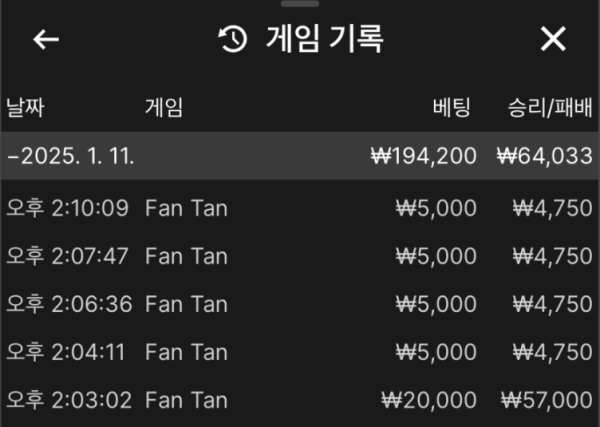Collapse the 2025. 1. 11. date group
Screen dimensions: 600x427
coord(300,156)
